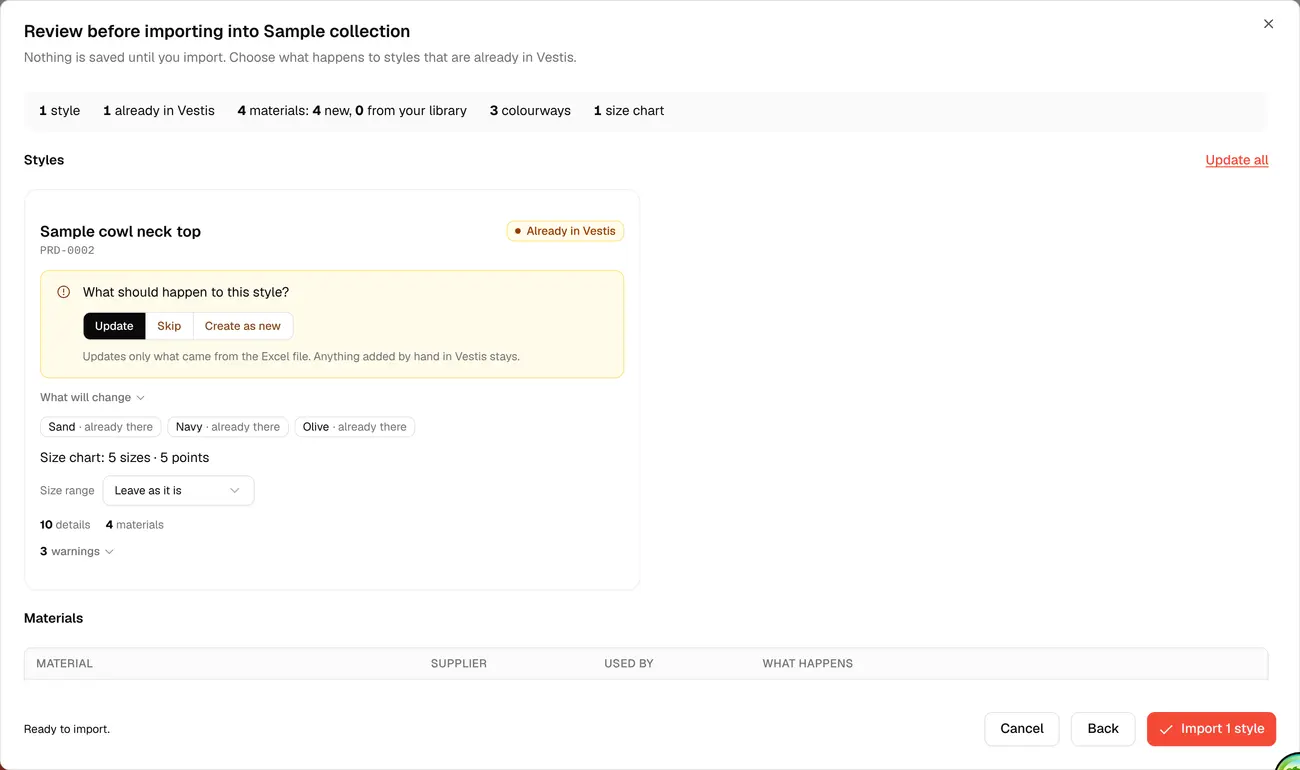Click the Olive colourway chip
Screen dimensions: 1300x770
355,427
